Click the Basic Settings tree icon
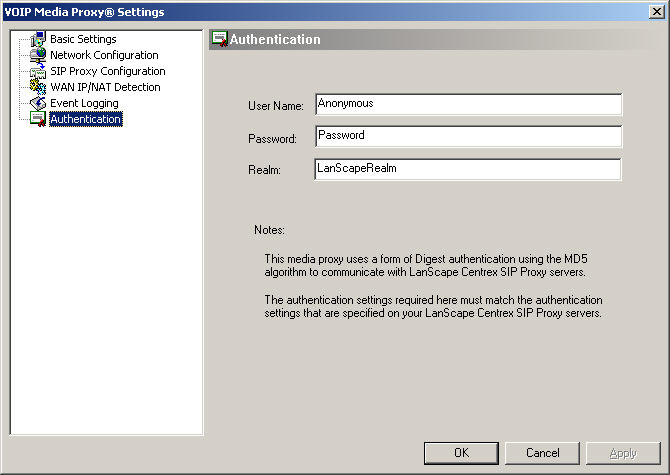This screenshot has width=670, height=475. point(38,39)
